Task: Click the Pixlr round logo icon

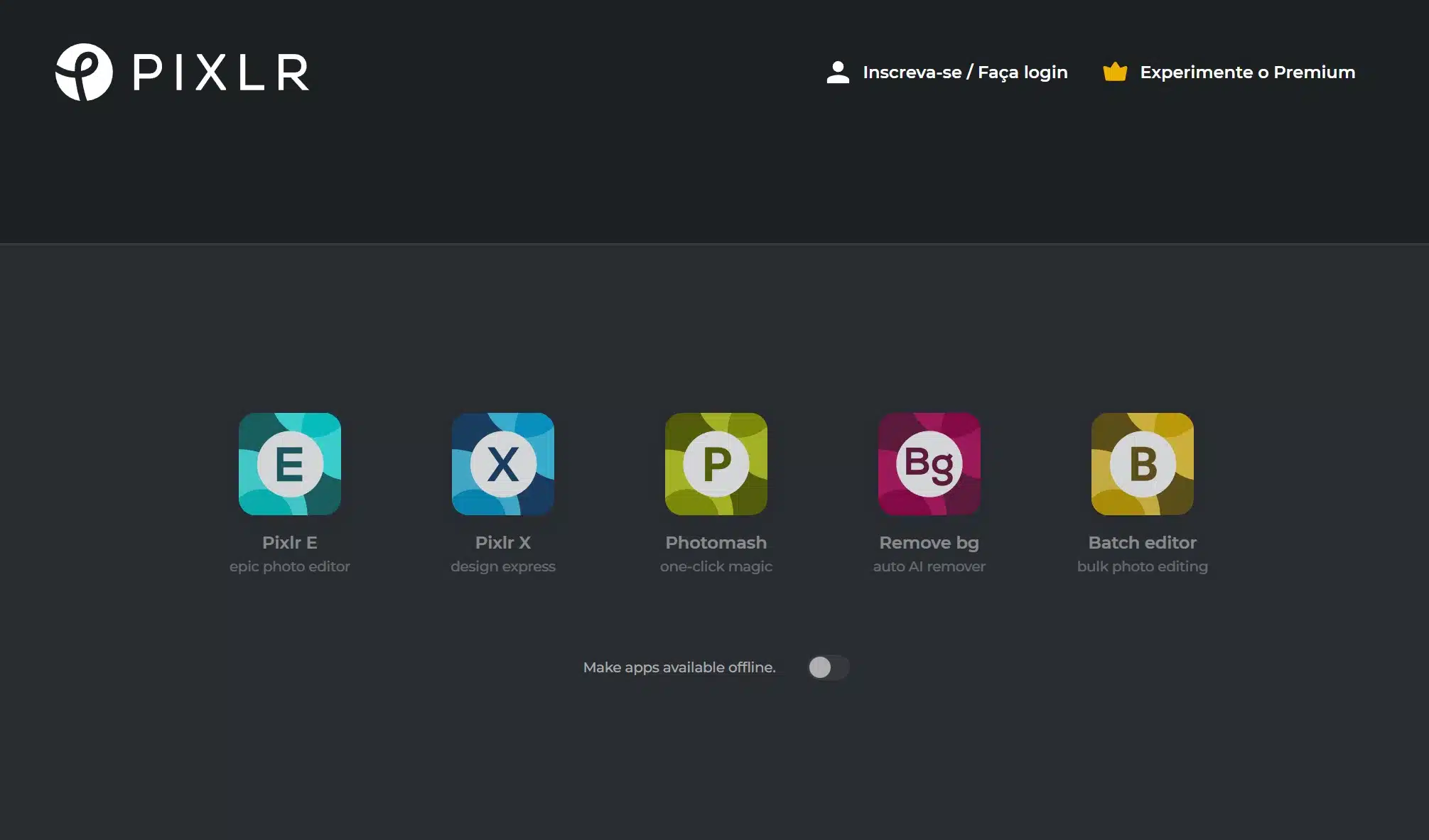Action: click(x=84, y=72)
